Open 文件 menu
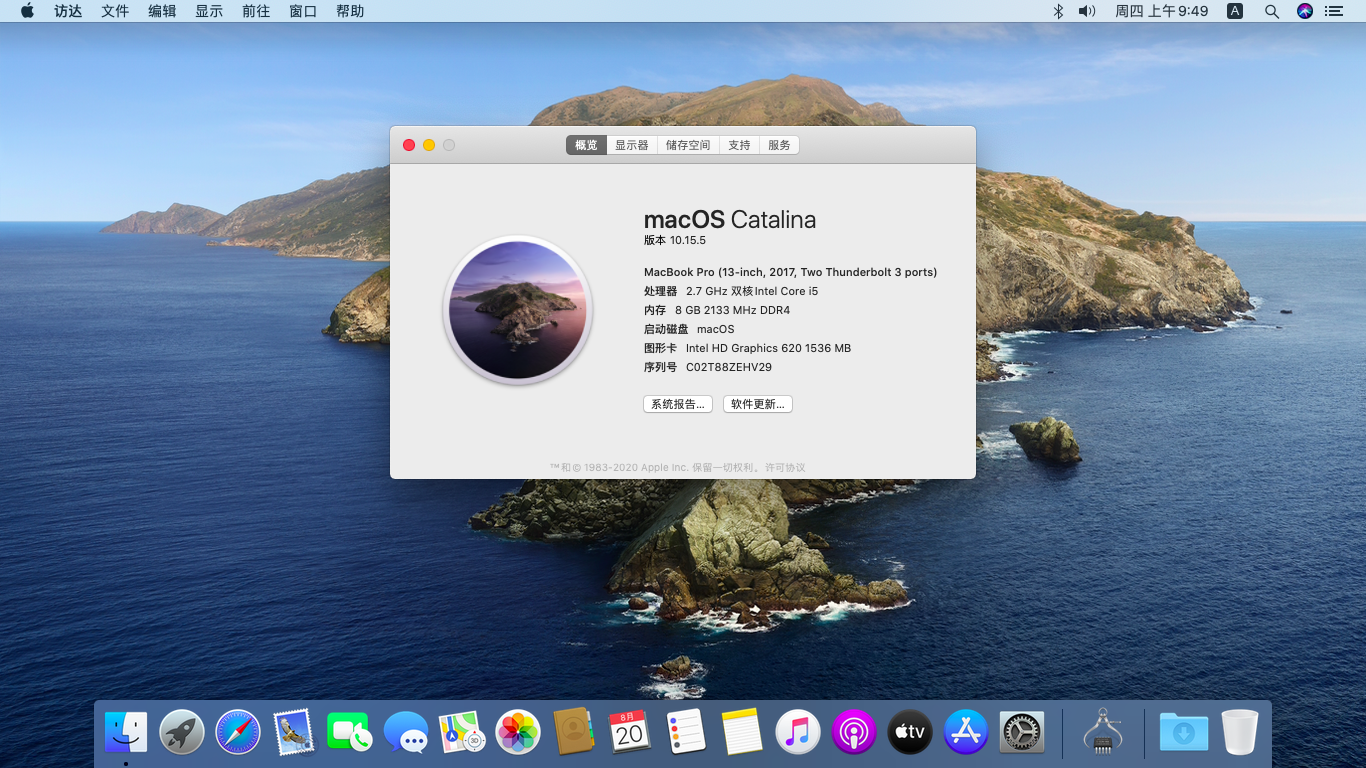The width and height of the screenshot is (1366, 768). click(x=115, y=11)
